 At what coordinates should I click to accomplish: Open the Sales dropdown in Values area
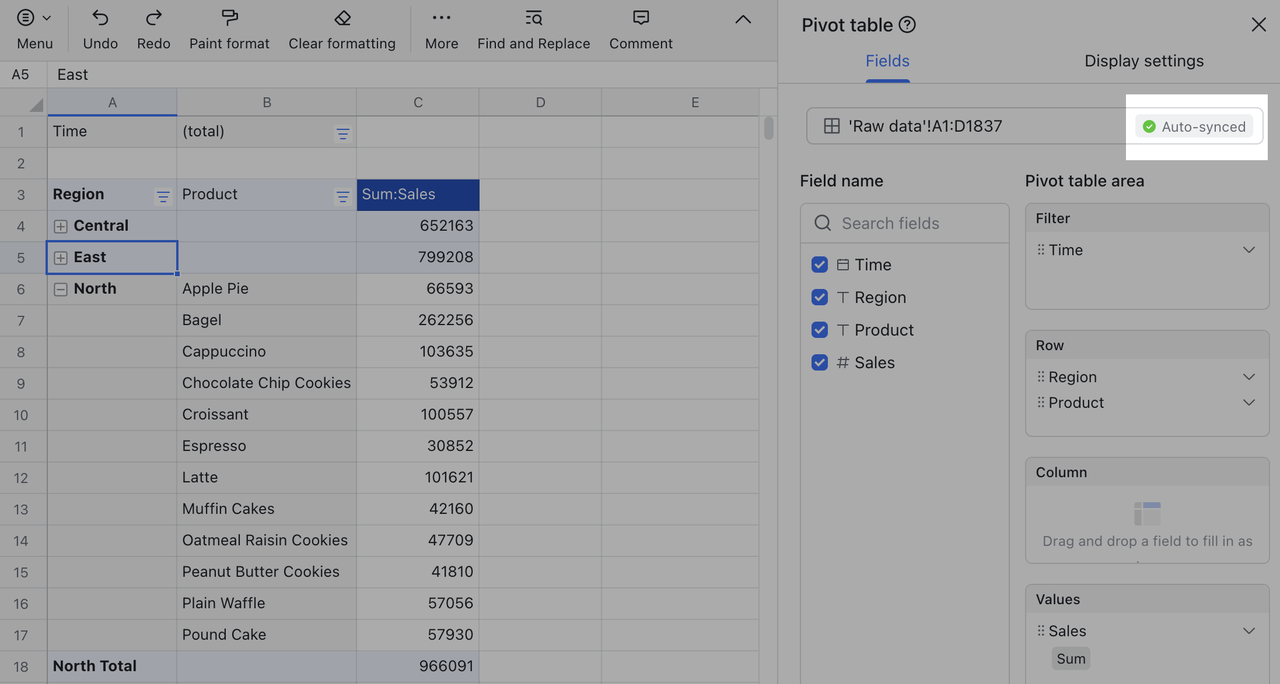pos(1248,630)
